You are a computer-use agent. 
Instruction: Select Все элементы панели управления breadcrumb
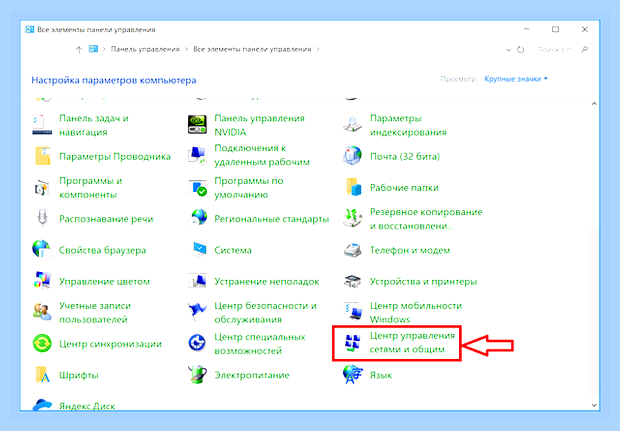pos(252,49)
